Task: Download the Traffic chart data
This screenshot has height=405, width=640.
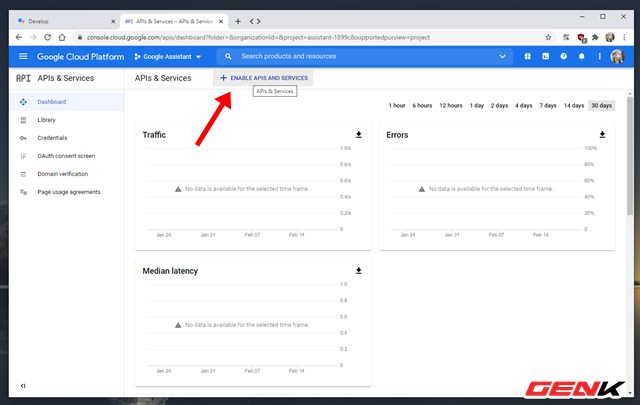Action: coord(358,135)
